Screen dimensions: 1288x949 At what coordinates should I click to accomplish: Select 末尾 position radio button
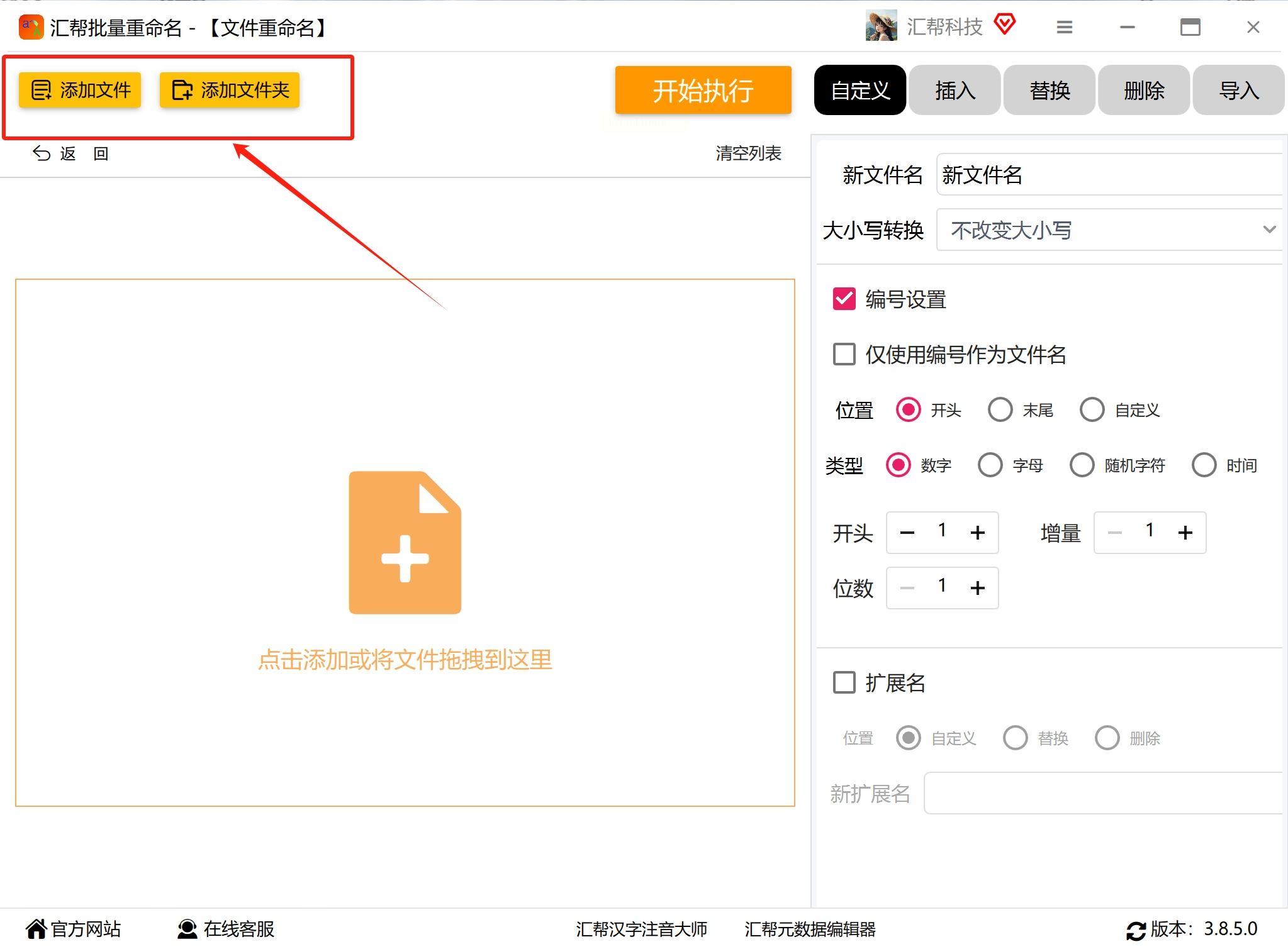pyautogui.click(x=1000, y=410)
